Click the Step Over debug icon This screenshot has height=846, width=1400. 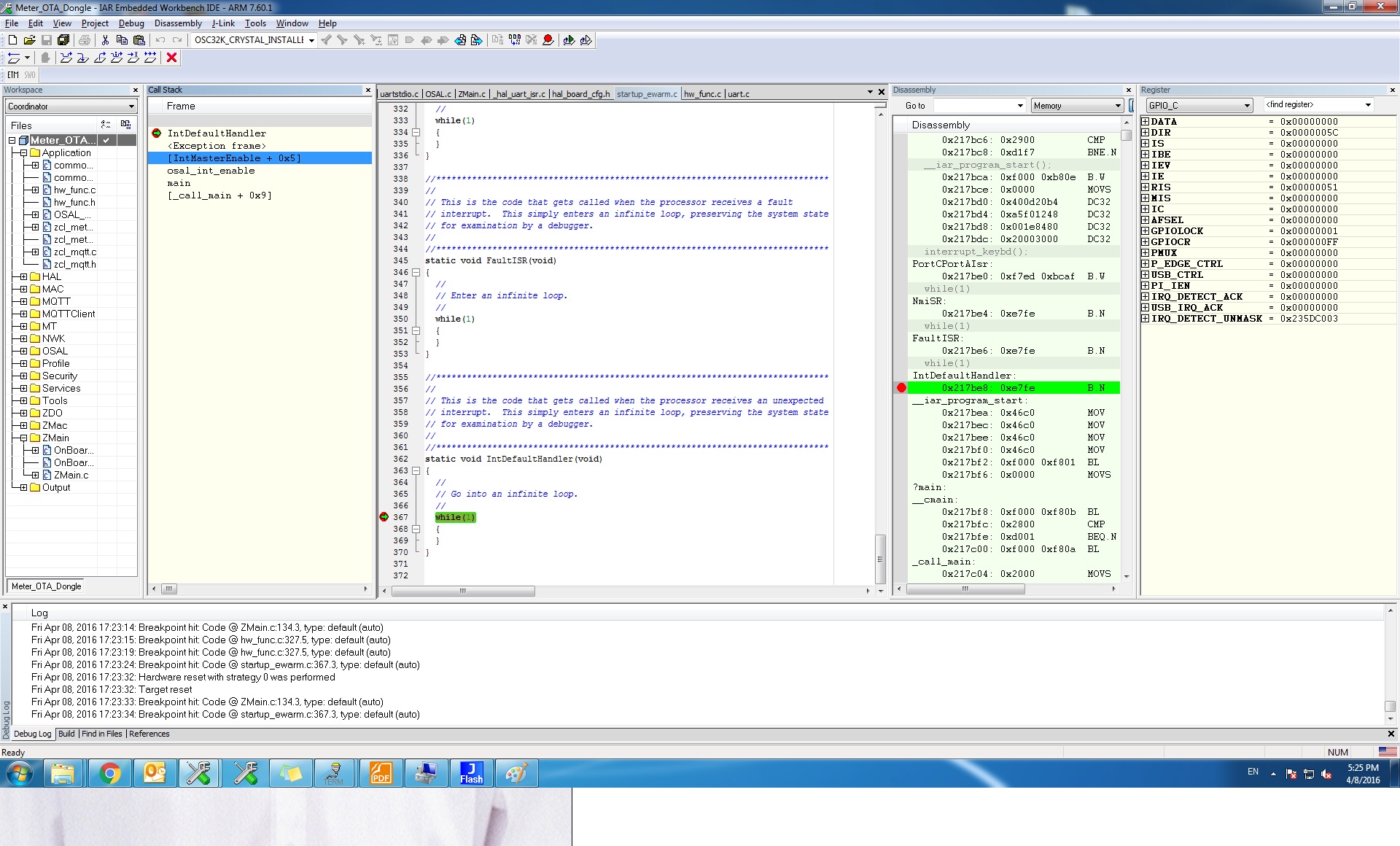pyautogui.click(x=66, y=58)
